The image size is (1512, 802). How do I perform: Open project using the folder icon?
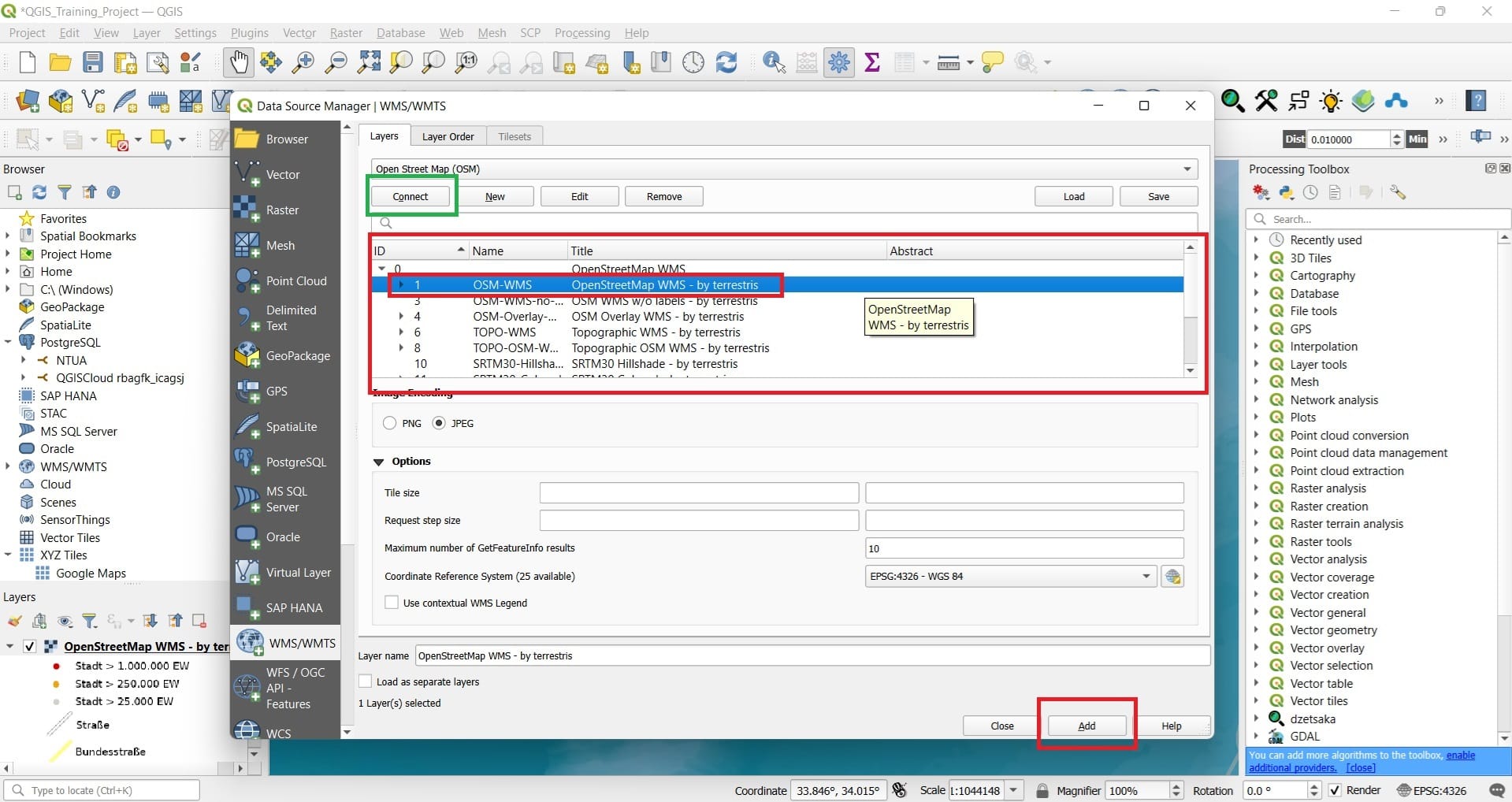pyautogui.click(x=60, y=62)
